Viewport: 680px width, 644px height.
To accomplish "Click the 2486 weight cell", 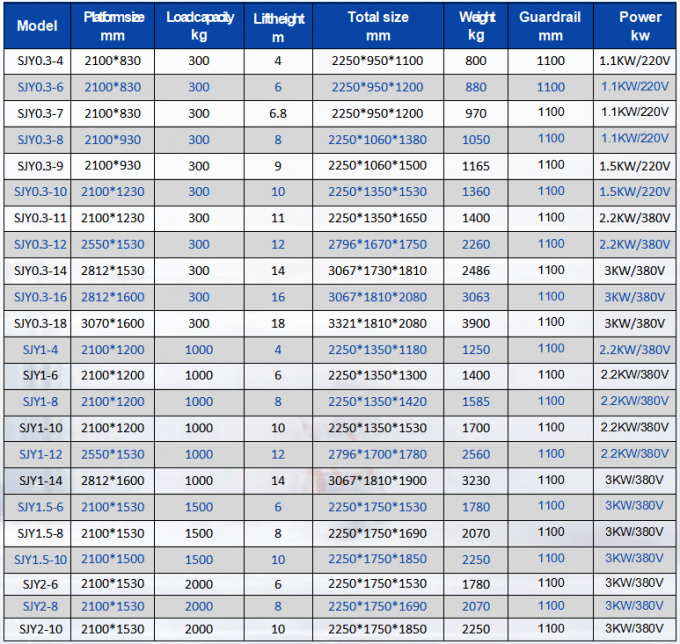I will point(476,270).
